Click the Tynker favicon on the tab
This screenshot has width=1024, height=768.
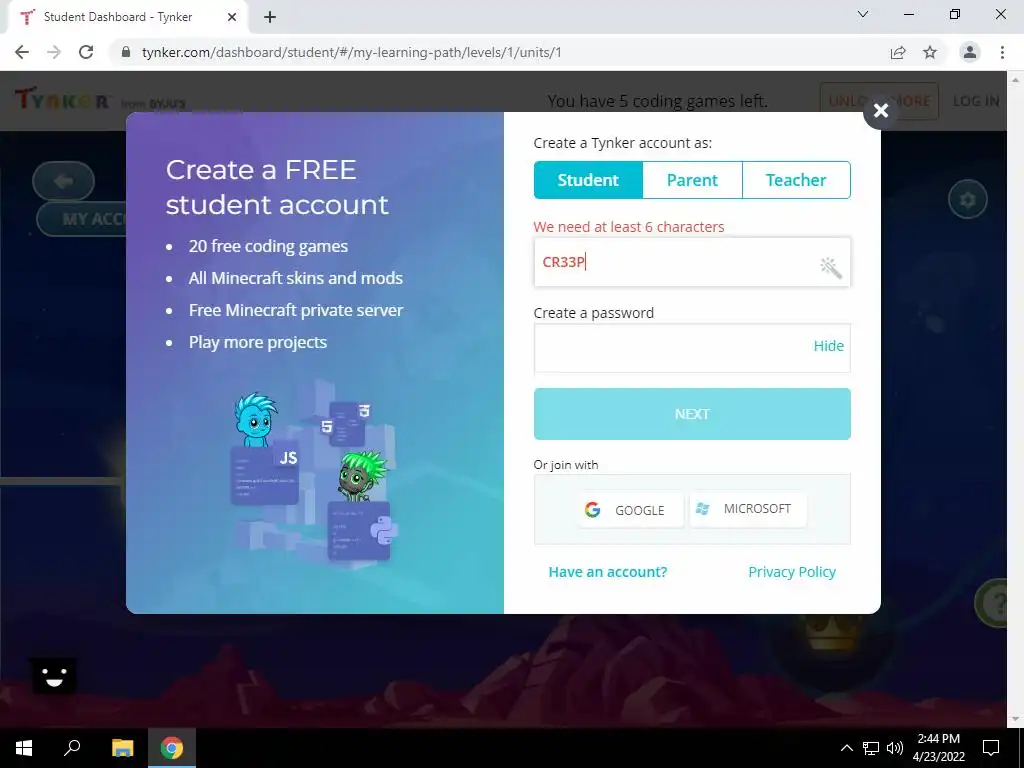click(x=27, y=17)
